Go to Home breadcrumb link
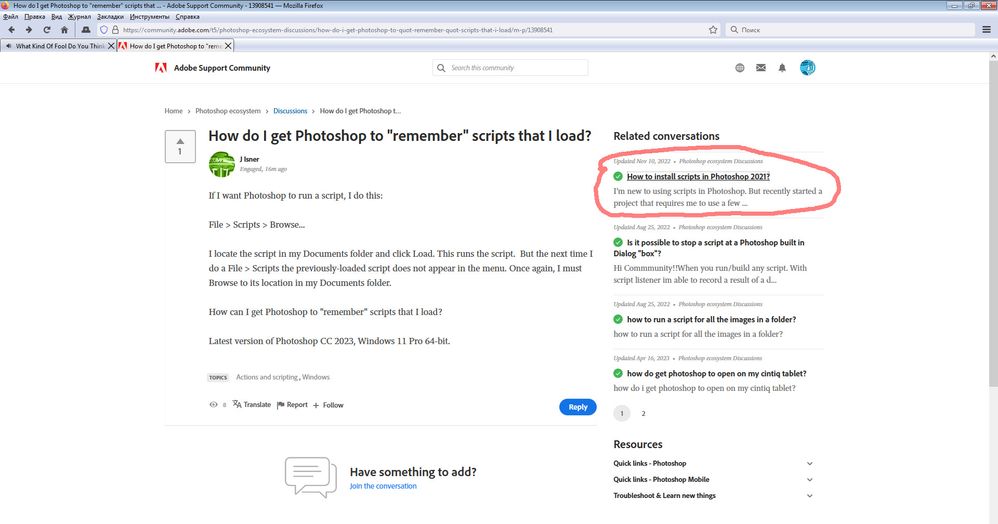 173,111
